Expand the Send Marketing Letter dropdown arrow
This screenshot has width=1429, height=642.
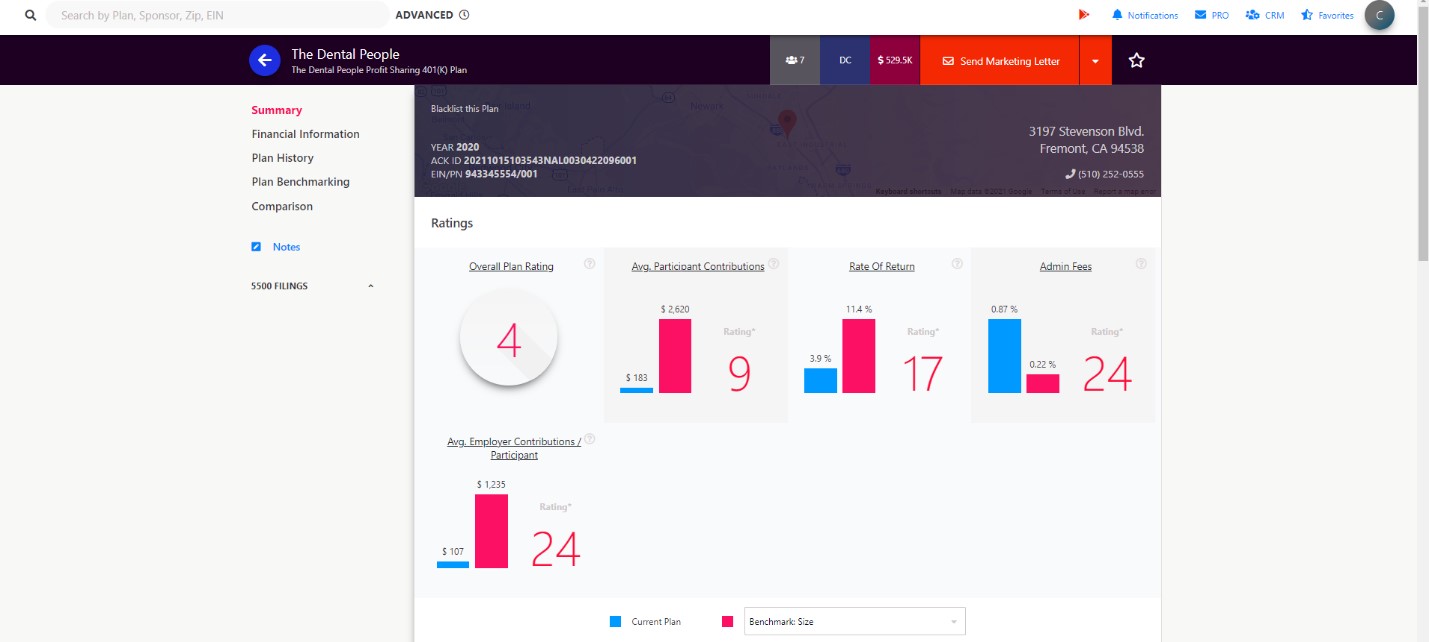point(1095,61)
